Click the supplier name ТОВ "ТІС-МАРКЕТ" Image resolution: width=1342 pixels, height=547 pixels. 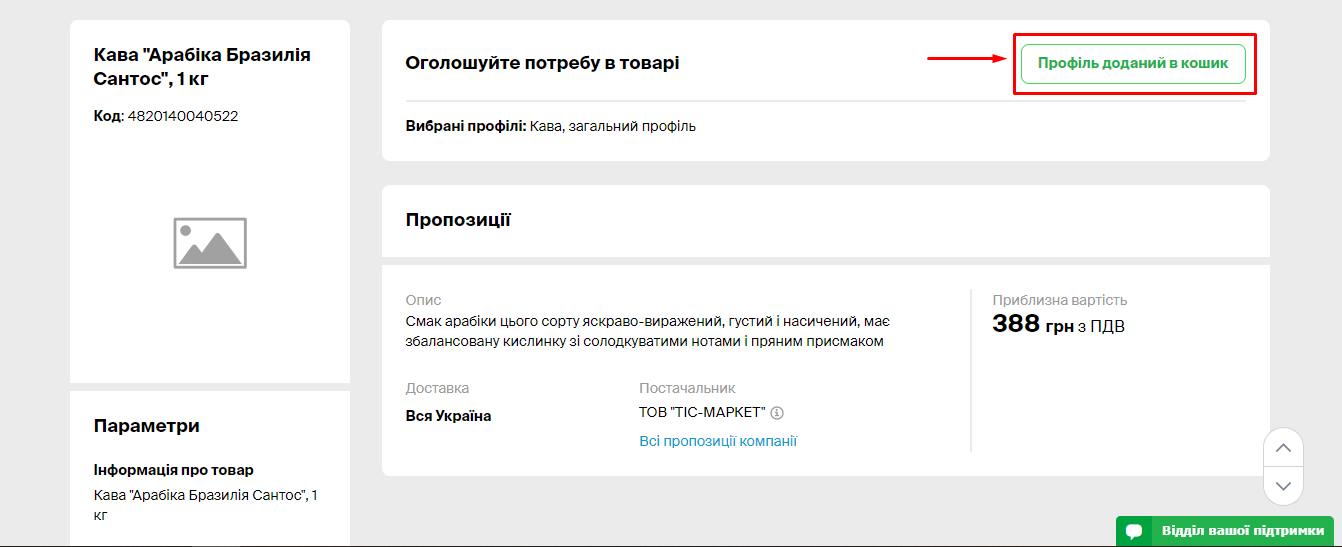702,413
